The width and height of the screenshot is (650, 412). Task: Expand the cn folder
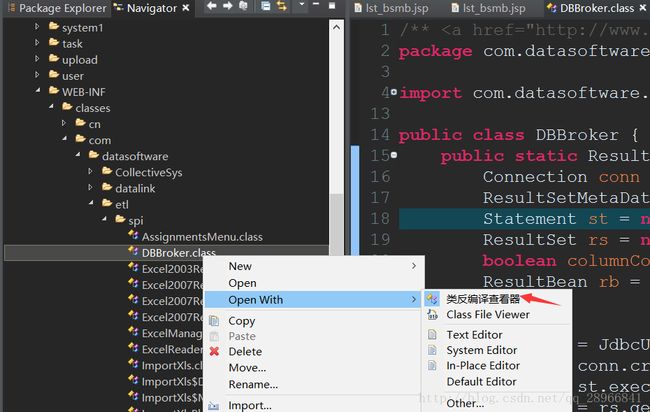point(63,123)
